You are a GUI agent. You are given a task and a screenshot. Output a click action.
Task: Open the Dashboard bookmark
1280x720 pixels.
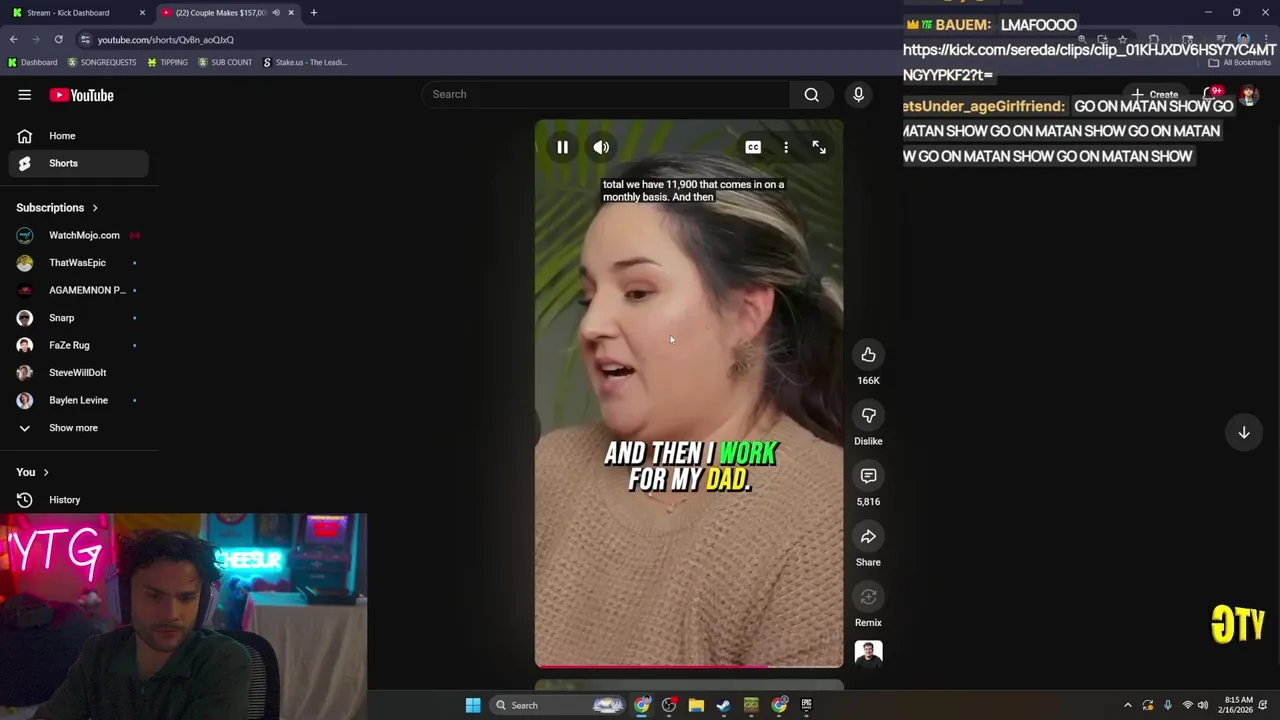point(33,62)
